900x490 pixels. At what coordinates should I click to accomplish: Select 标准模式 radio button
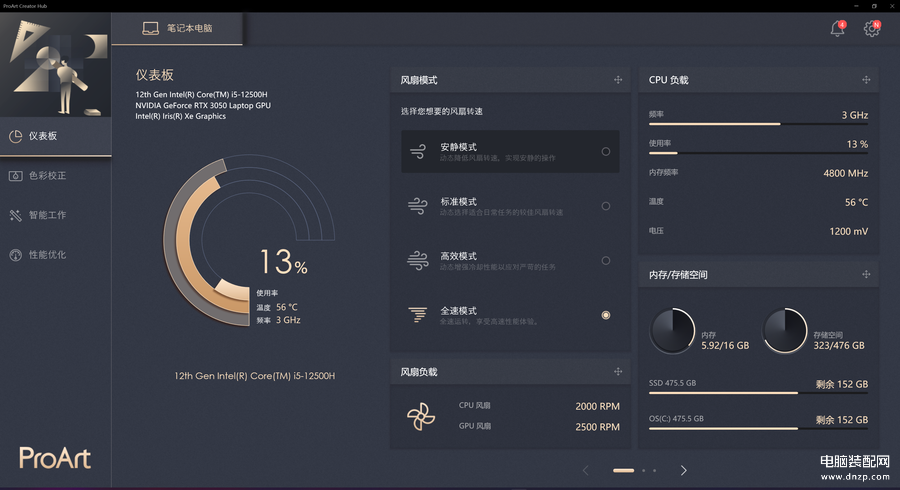[606, 206]
